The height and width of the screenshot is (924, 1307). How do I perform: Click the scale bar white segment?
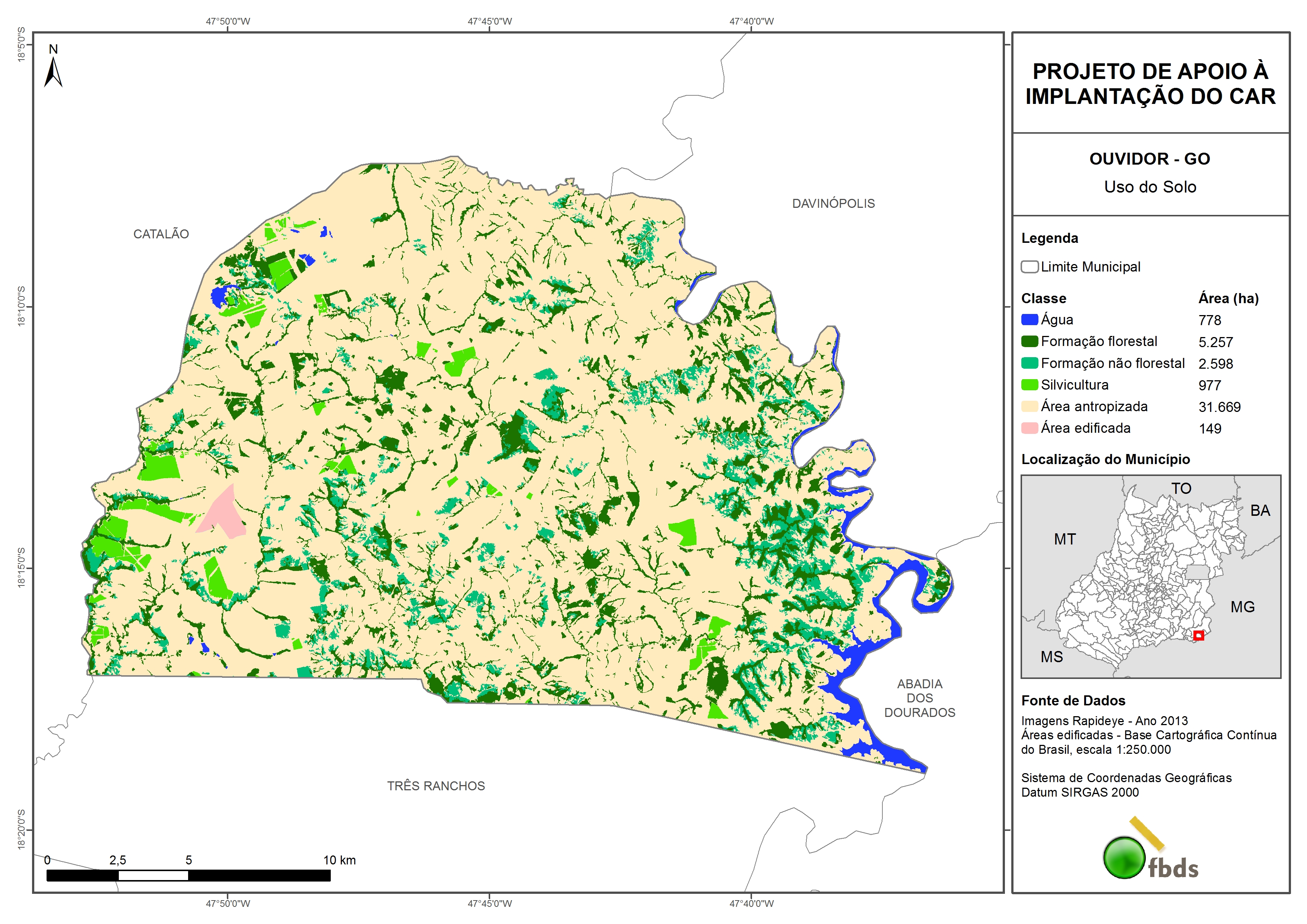(153, 876)
